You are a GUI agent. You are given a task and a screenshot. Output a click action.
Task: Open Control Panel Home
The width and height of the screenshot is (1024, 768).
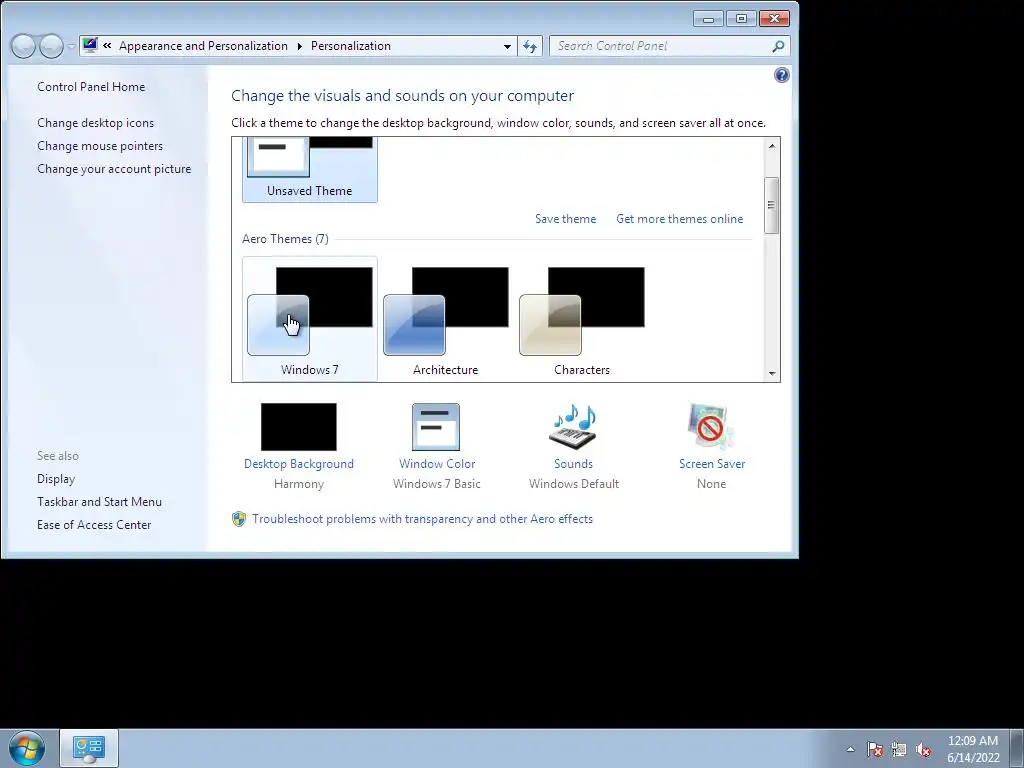[x=91, y=87]
